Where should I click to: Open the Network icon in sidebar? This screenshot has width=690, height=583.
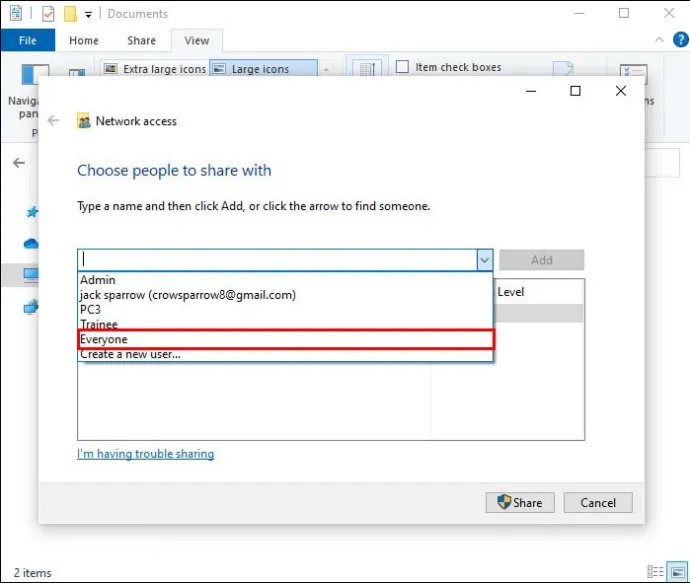(x=31, y=307)
